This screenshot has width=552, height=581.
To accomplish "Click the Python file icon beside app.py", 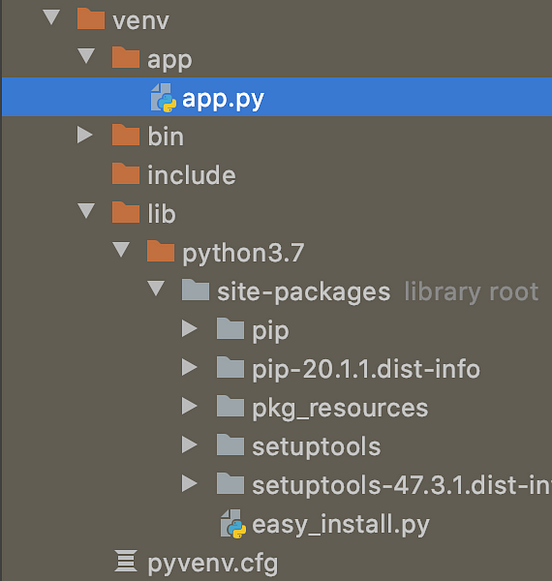I will tap(163, 97).
